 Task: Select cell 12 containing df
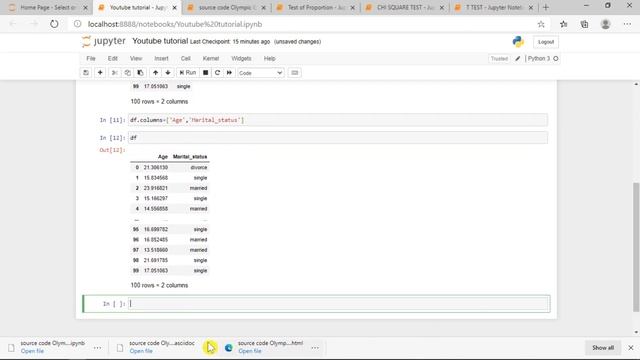point(338,138)
